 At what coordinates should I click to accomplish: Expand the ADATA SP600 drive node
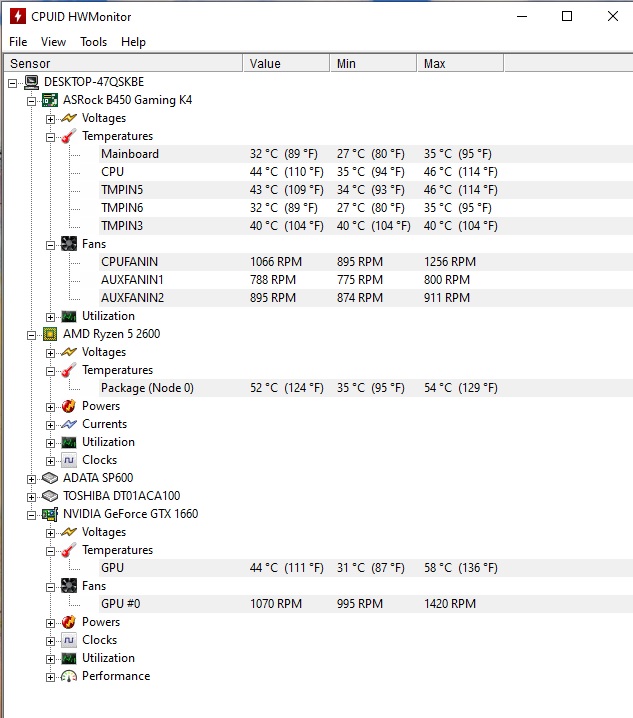(x=31, y=478)
